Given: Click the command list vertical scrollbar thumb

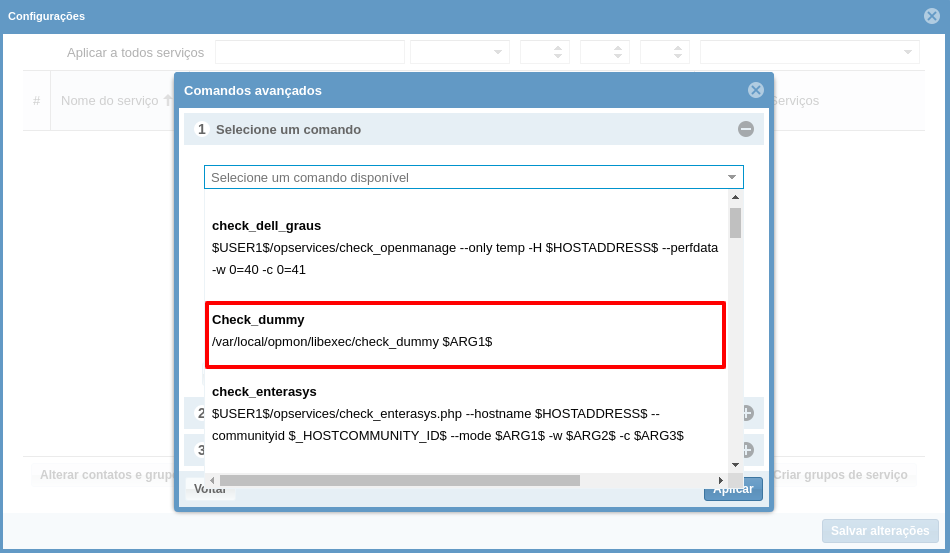Looking at the screenshot, I should [735, 223].
